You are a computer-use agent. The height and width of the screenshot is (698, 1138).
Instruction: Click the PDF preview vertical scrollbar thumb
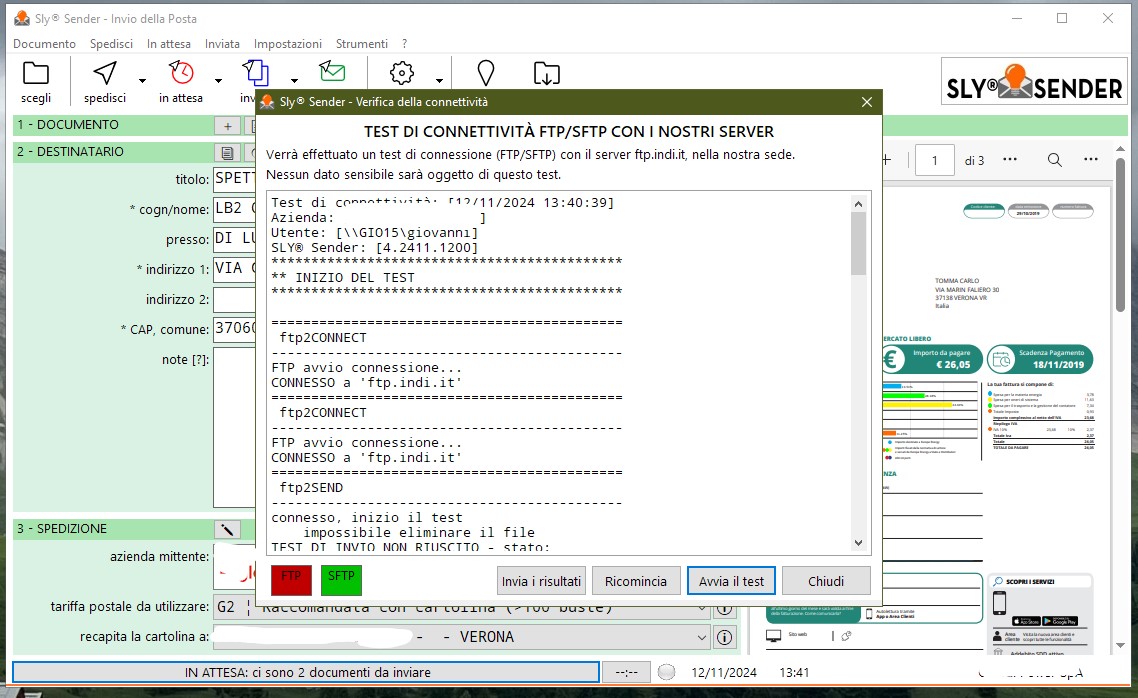(1121, 235)
